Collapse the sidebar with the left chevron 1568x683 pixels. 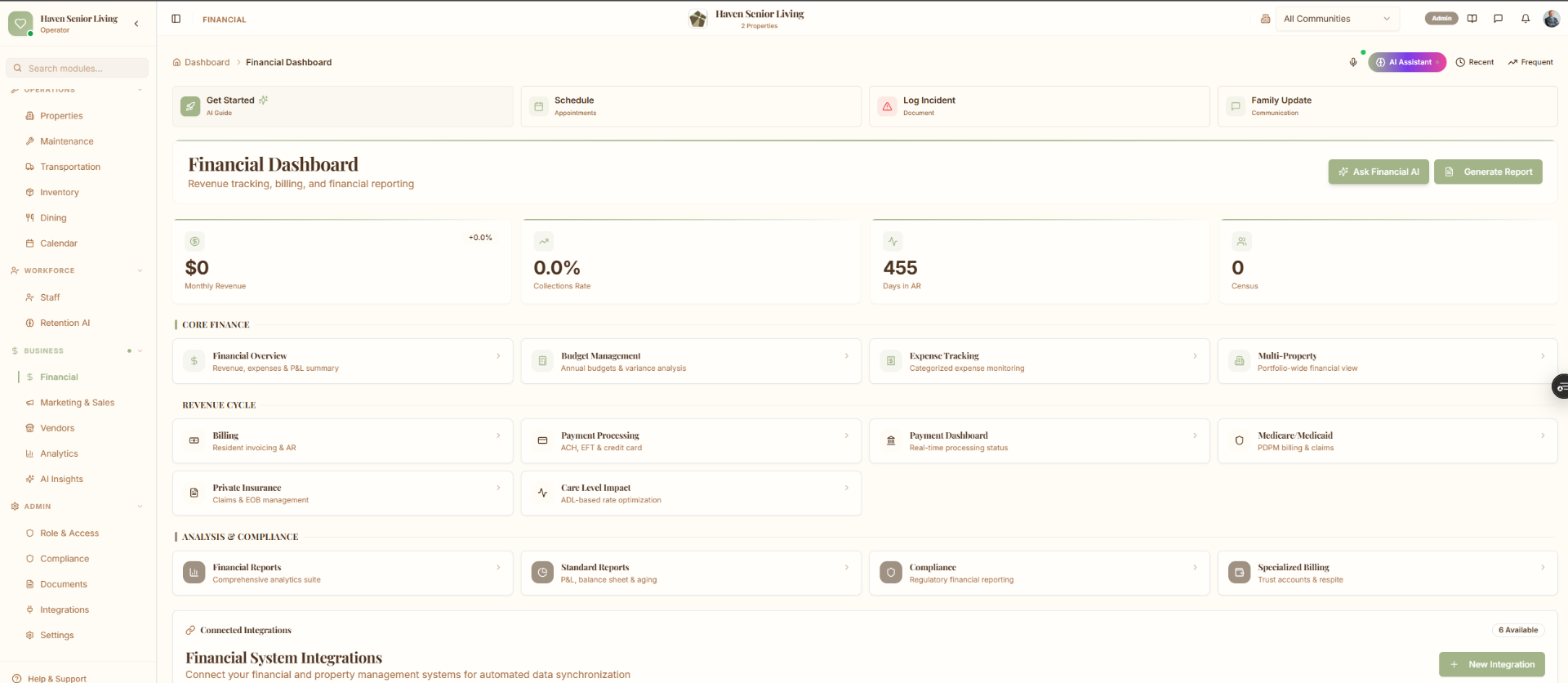click(136, 24)
